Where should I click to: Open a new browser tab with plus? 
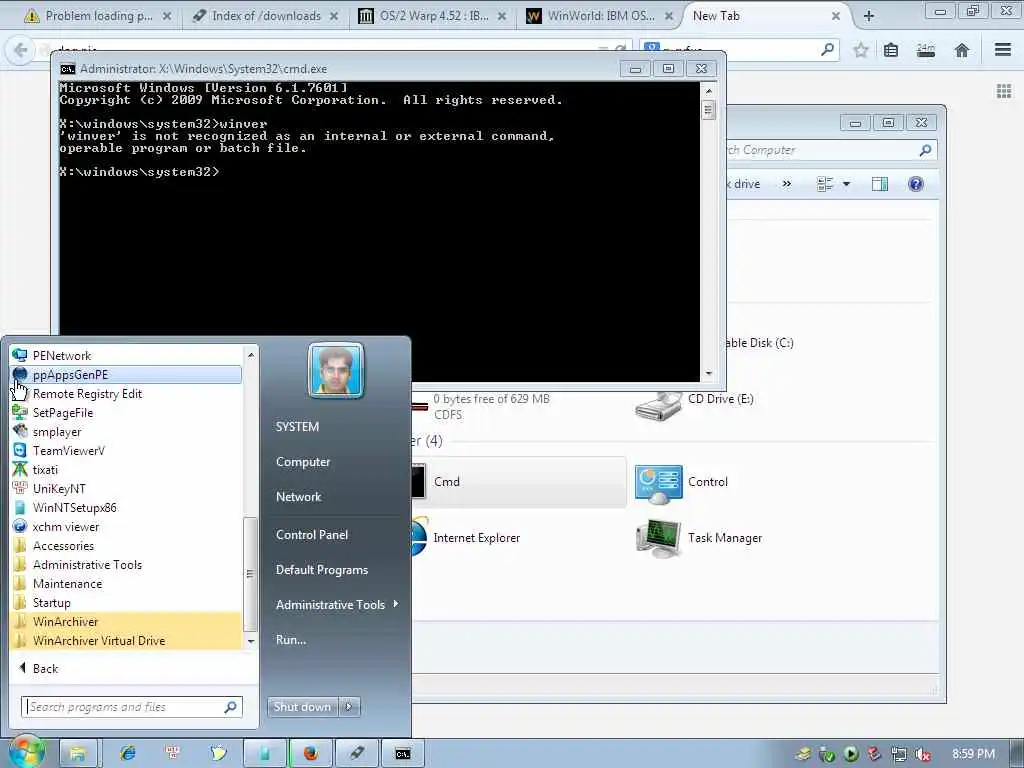(869, 16)
